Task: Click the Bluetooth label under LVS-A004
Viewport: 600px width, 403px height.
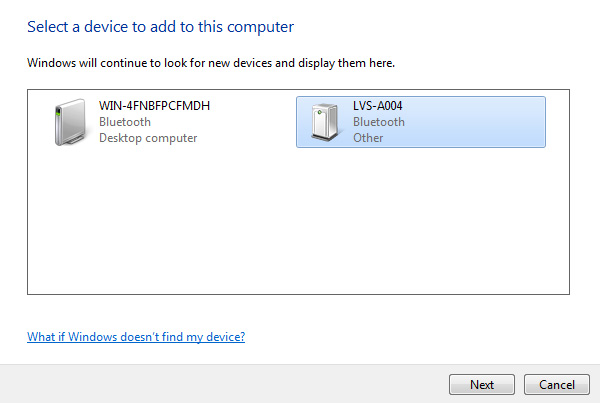Action: tap(378, 122)
